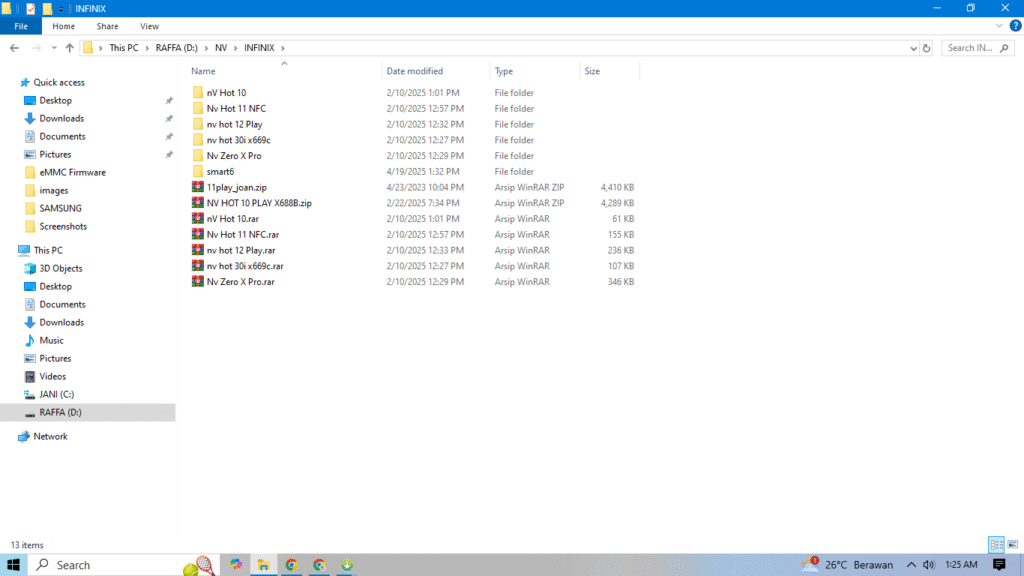Screen dimensions: 1024x576
Task: Click inside the Search INFINIX box
Action: (973, 47)
